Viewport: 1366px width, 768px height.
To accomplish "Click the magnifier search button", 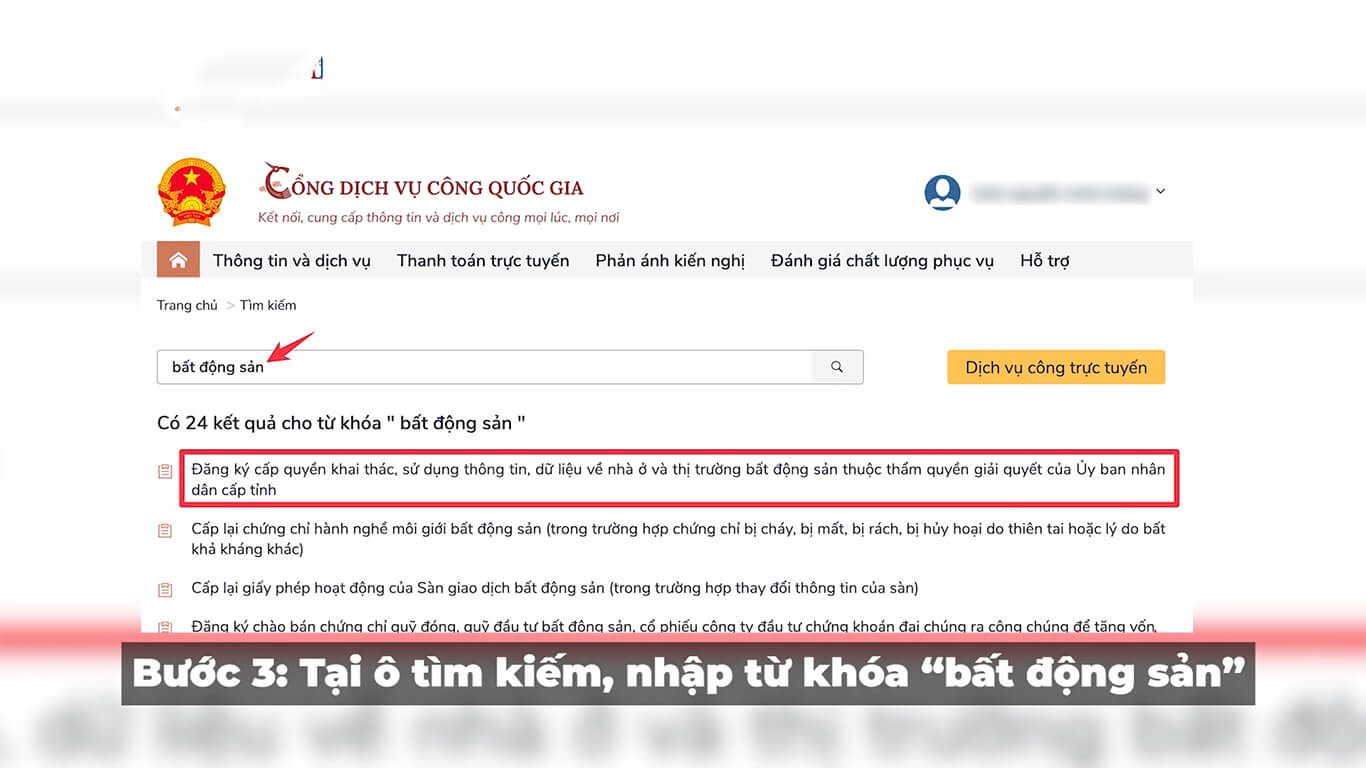I will coord(837,367).
